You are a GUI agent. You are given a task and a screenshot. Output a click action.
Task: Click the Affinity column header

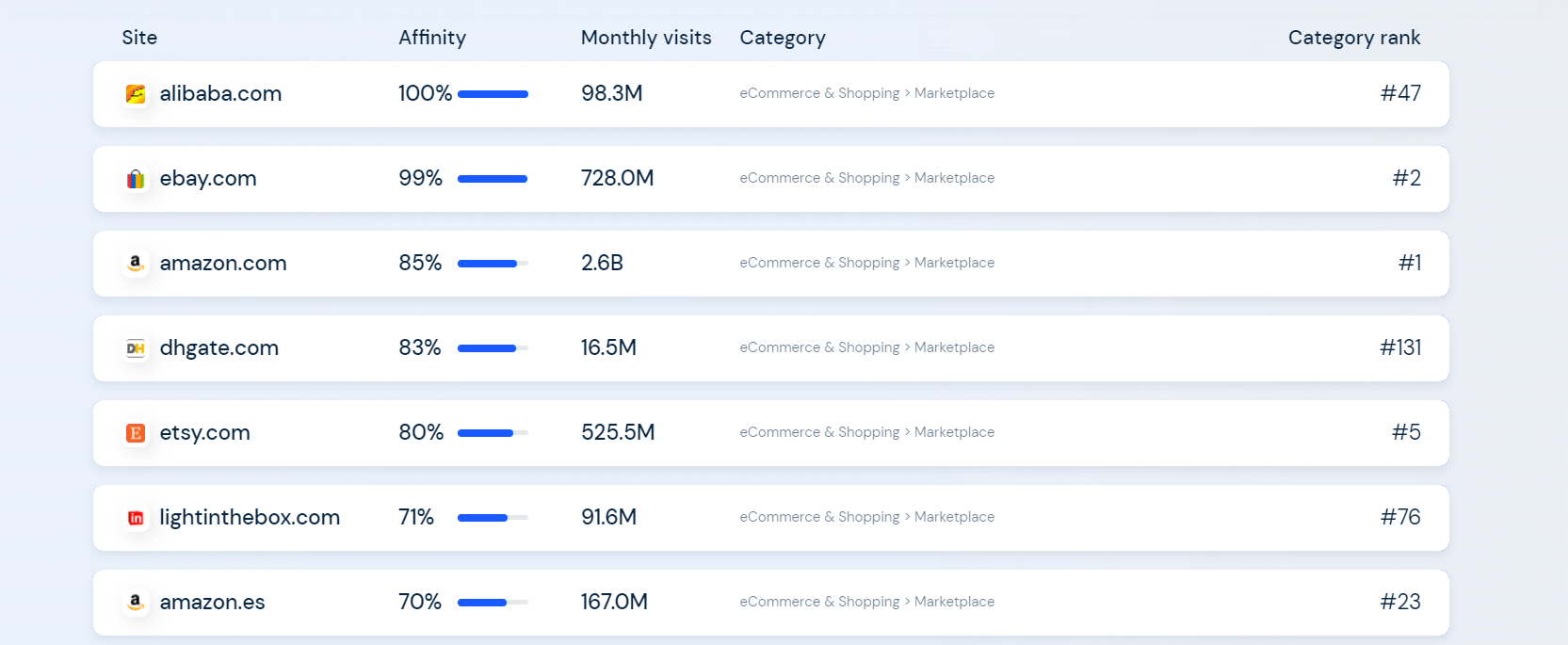[x=432, y=38]
